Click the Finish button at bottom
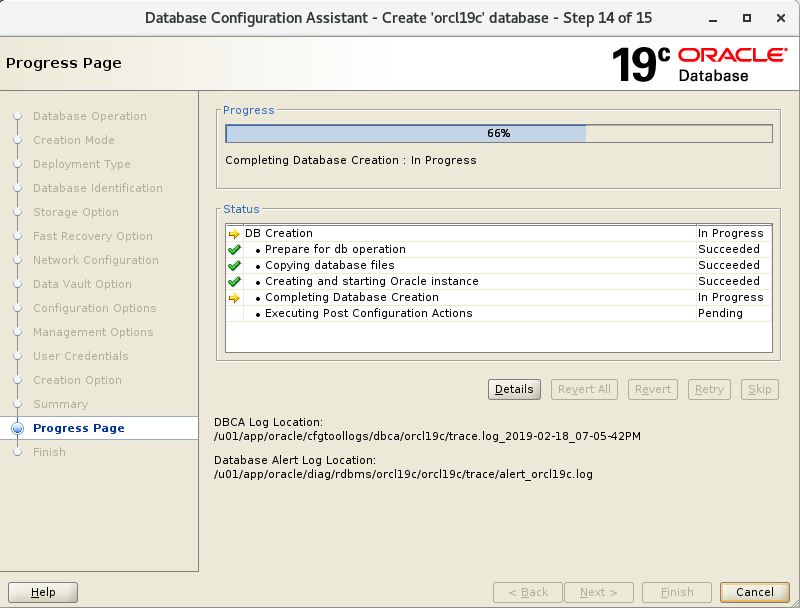Image resolution: width=800 pixels, height=608 pixels. click(677, 592)
